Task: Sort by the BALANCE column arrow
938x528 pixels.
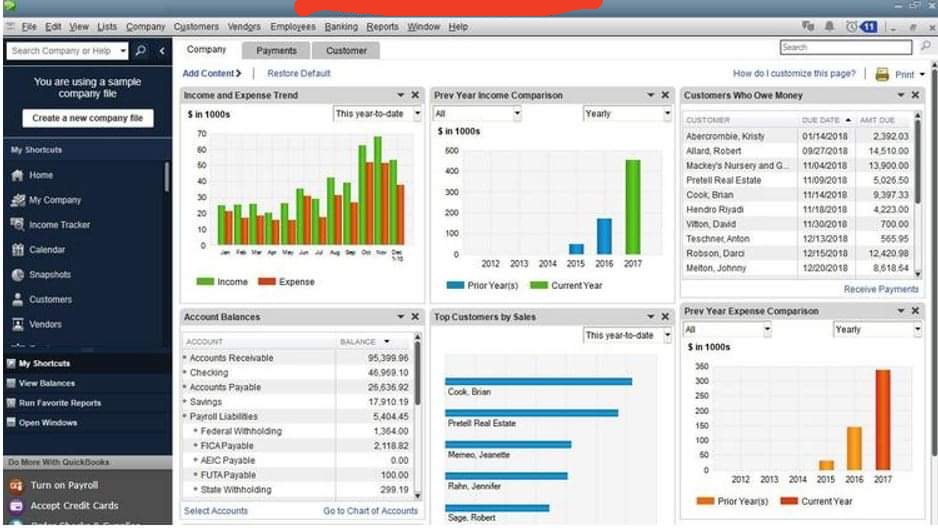Action: (x=386, y=341)
